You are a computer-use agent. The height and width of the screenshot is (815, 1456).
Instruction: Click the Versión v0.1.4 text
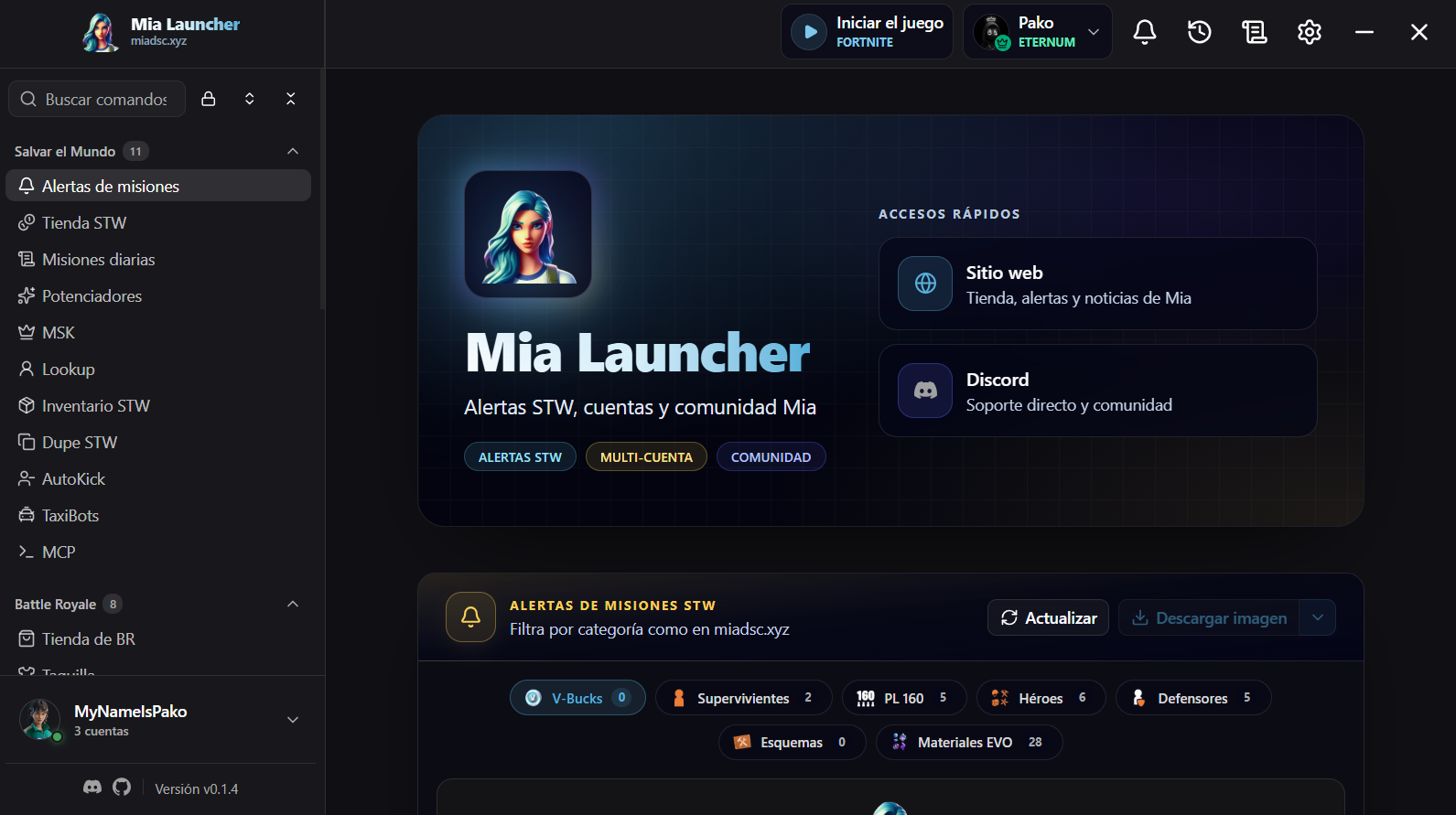tap(196, 788)
